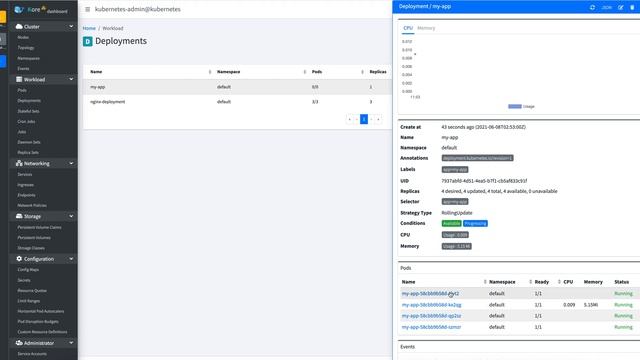
Task: Switch to the Memory chart tab
Action: [x=426, y=28]
